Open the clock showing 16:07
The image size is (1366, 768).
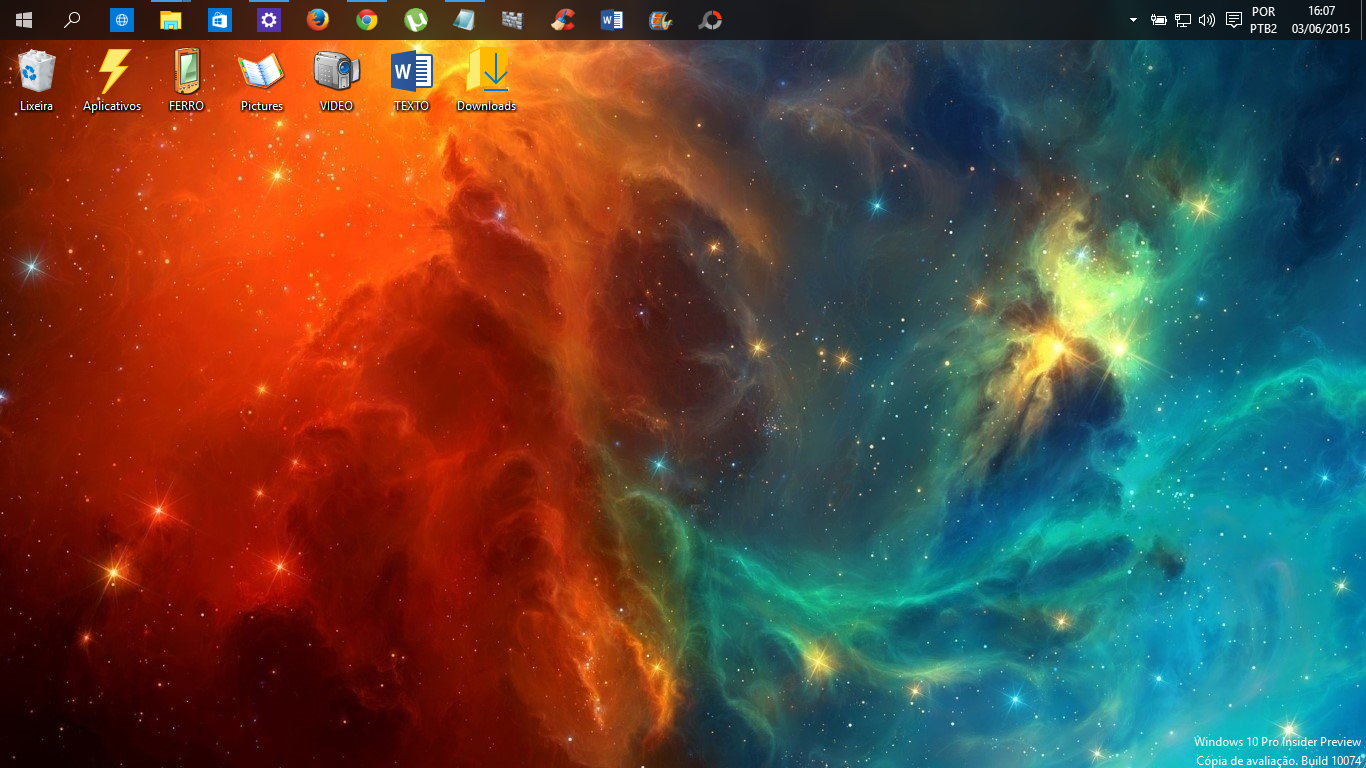point(1321,20)
